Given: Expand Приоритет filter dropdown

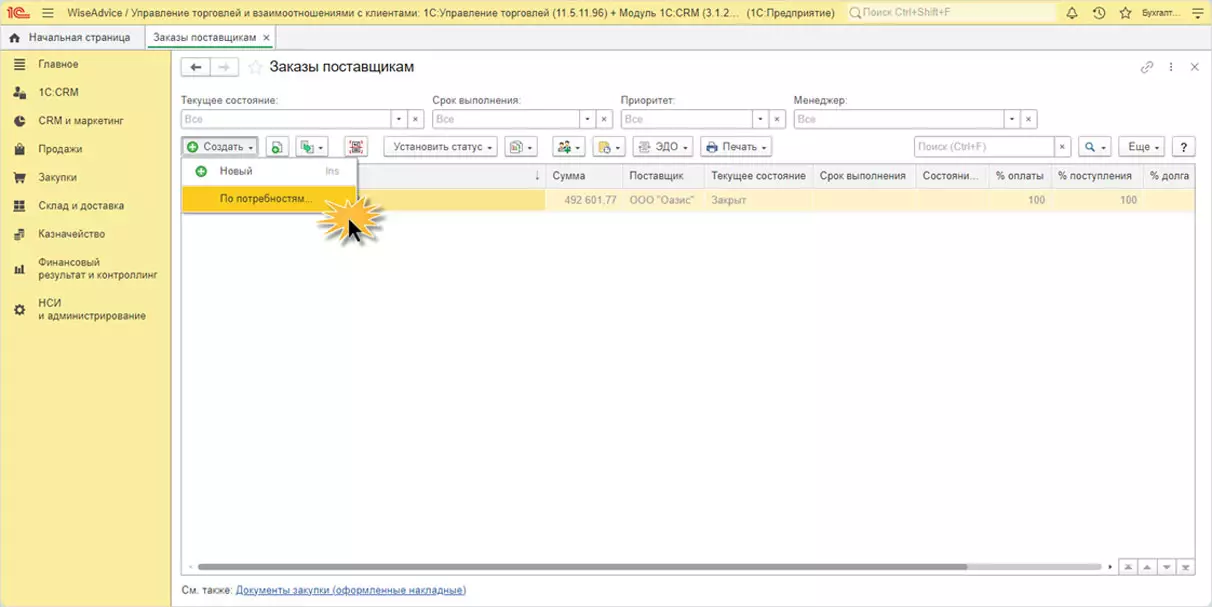Looking at the screenshot, I should tap(761, 119).
